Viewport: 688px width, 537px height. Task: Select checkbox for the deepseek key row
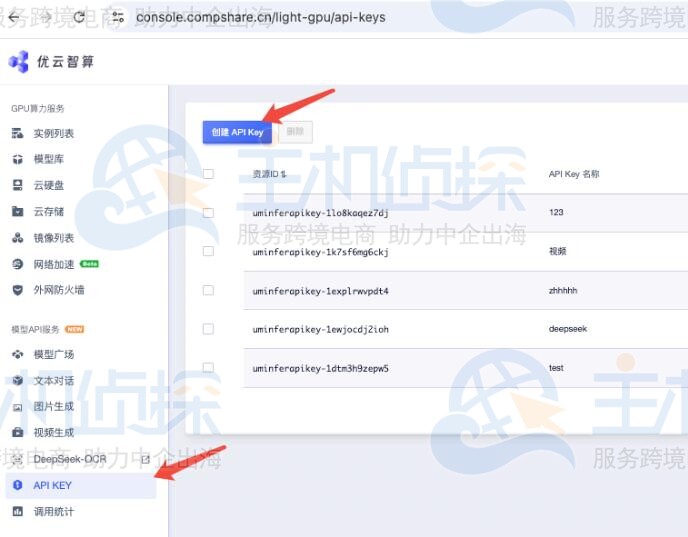(x=208, y=329)
